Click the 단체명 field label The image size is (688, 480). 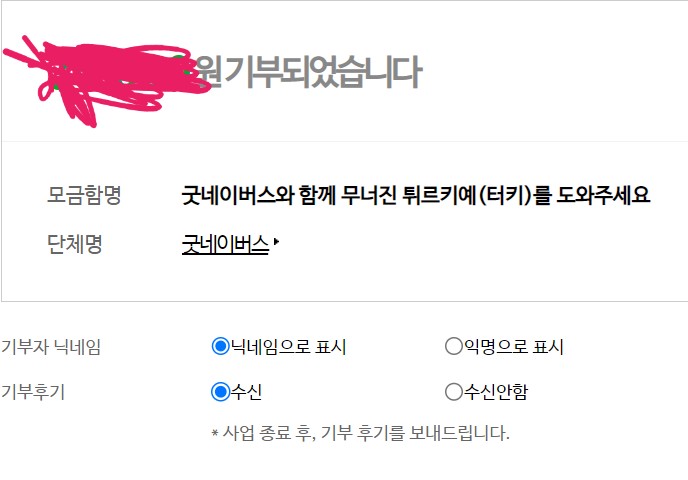(75, 244)
